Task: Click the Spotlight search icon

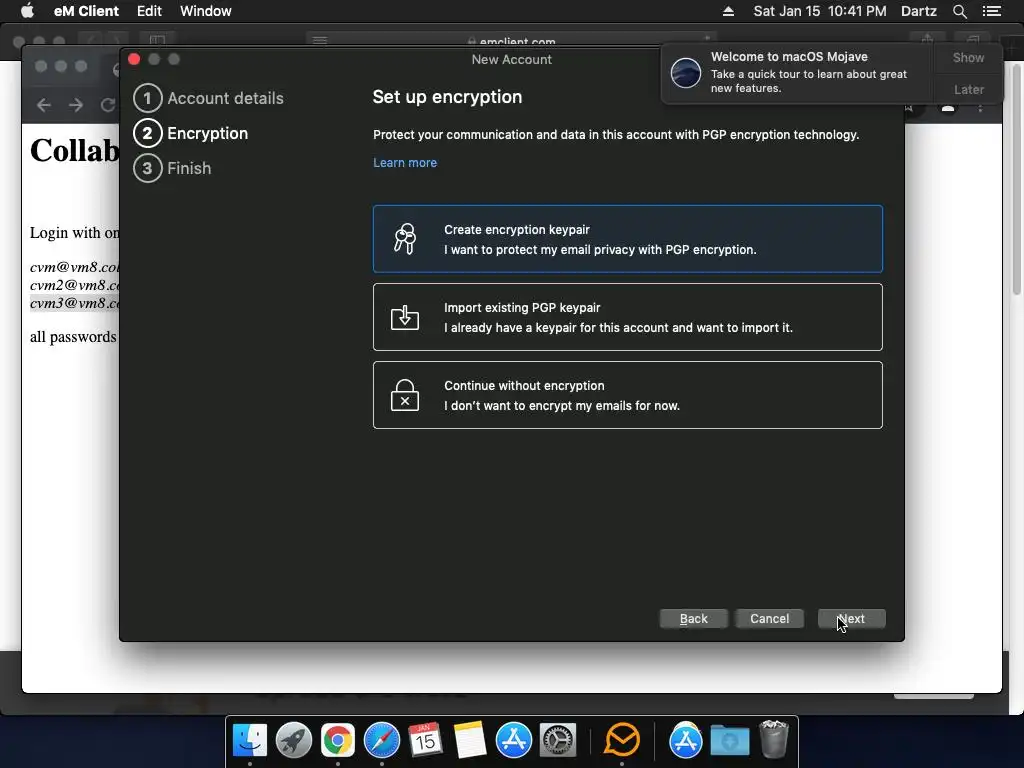Action: point(959,11)
